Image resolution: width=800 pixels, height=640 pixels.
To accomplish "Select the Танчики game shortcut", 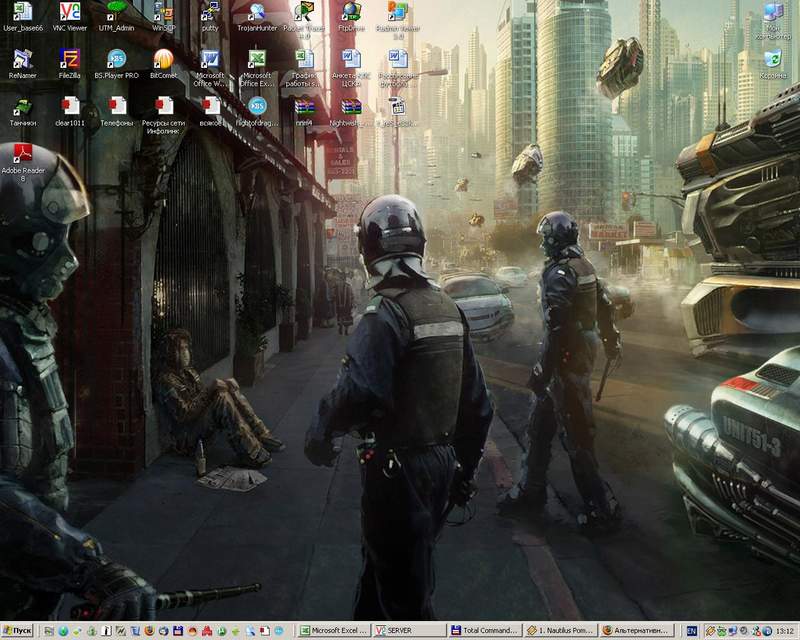I will pyautogui.click(x=22, y=112).
